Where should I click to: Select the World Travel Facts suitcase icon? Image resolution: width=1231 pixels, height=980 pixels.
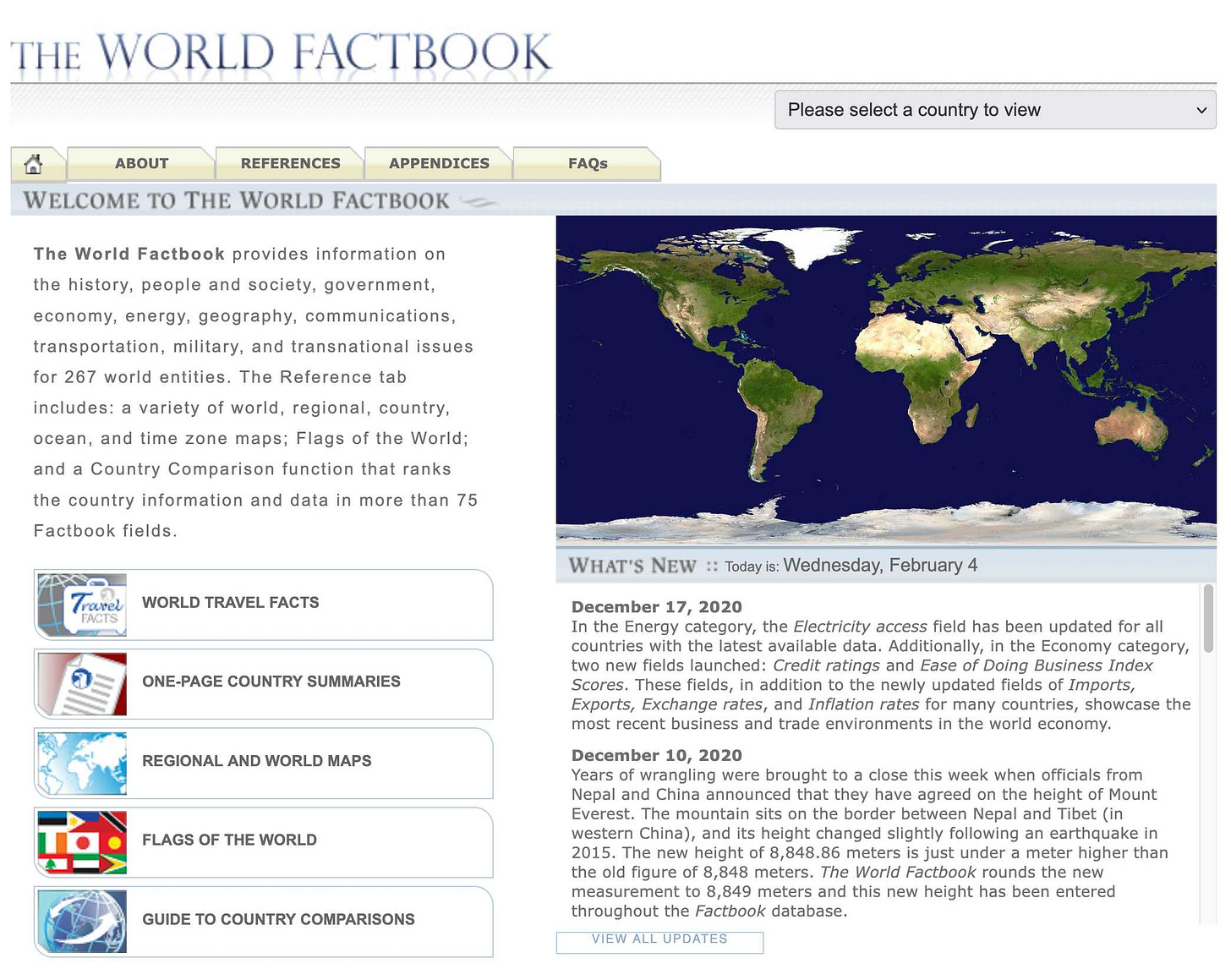coord(81,604)
